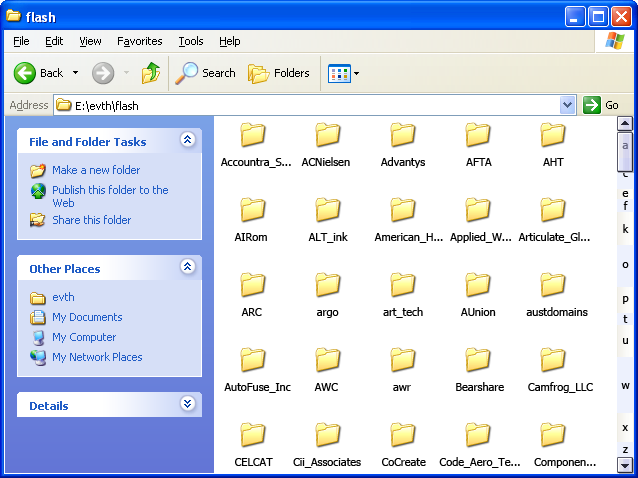Select the CELCAT folder icon
The image size is (638, 478).
point(252,434)
